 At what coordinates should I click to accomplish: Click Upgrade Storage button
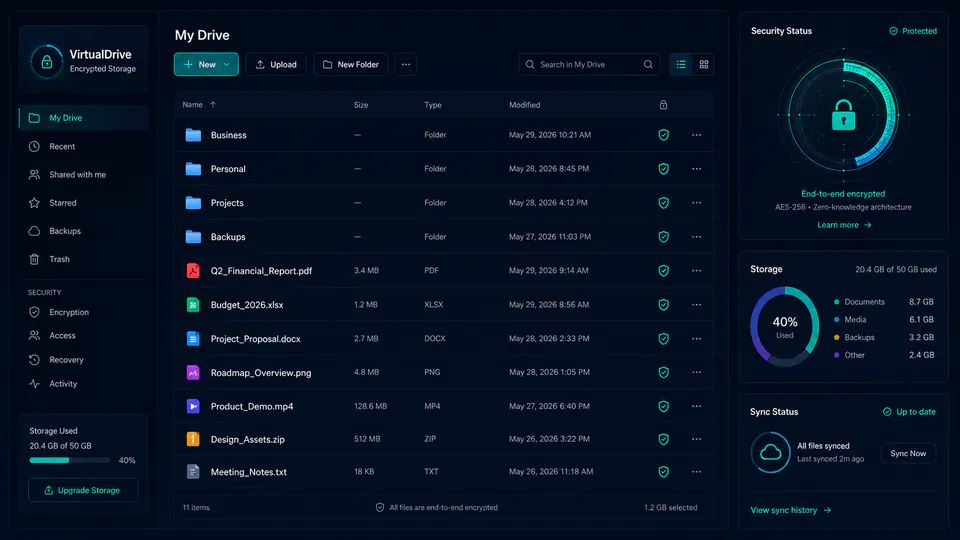83,490
